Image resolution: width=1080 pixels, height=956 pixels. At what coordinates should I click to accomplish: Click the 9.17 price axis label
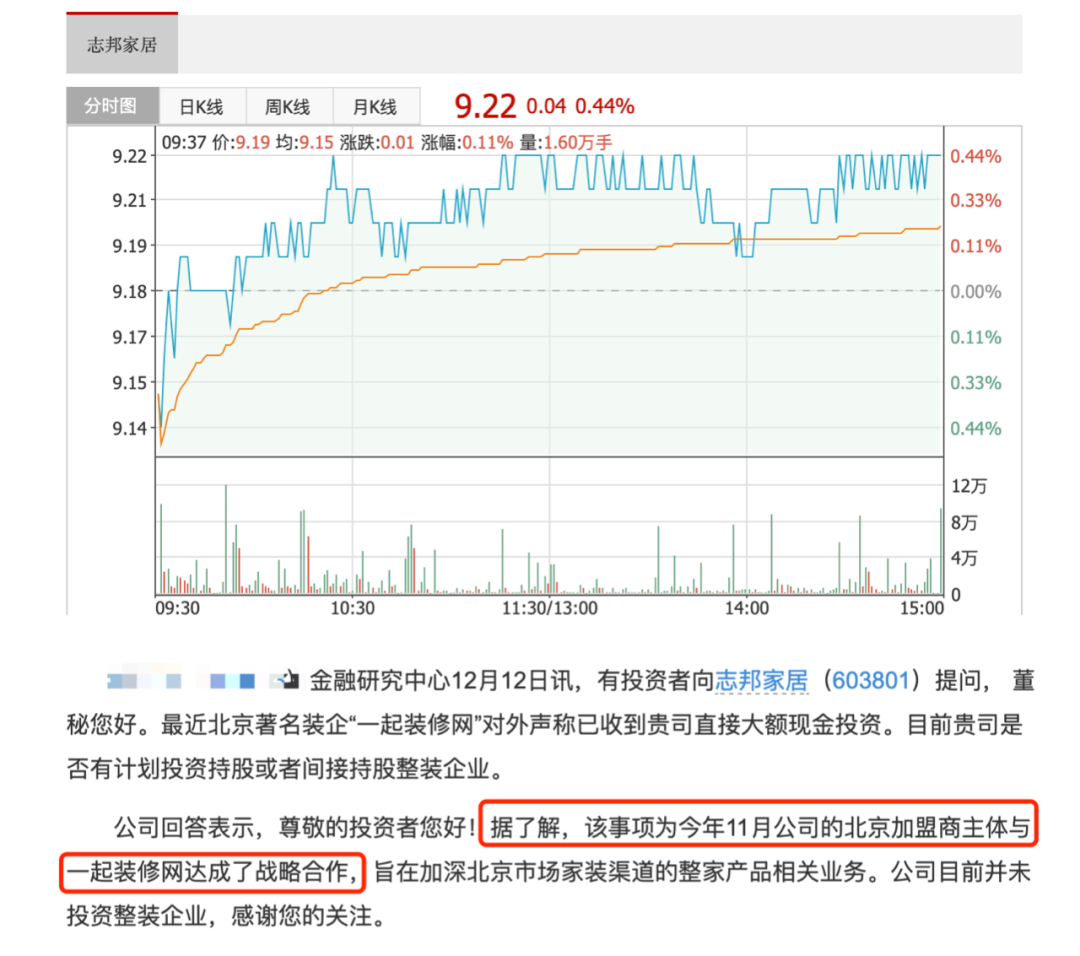coord(129,337)
